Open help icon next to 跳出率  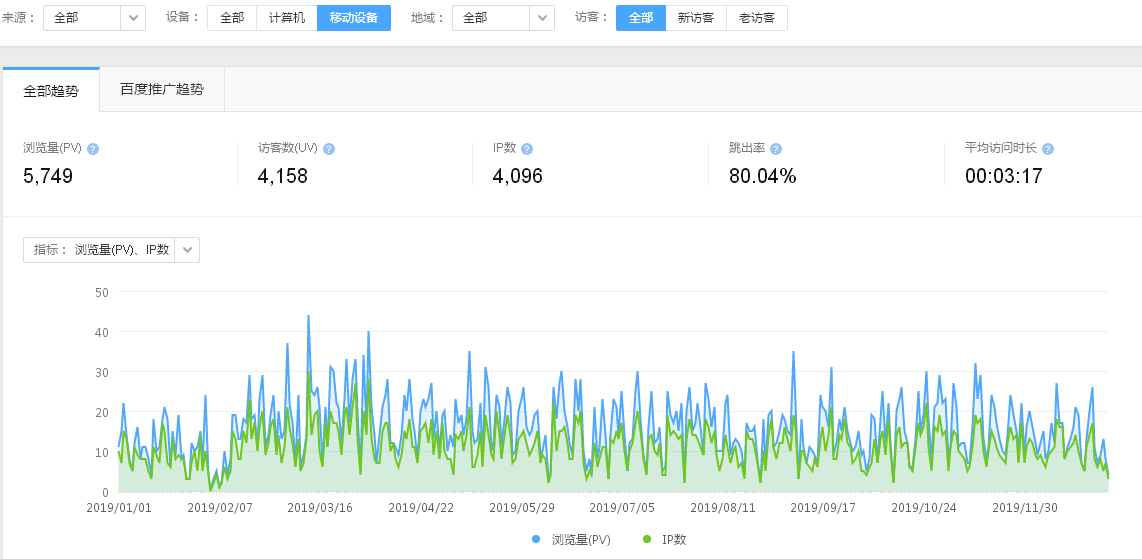pos(776,149)
